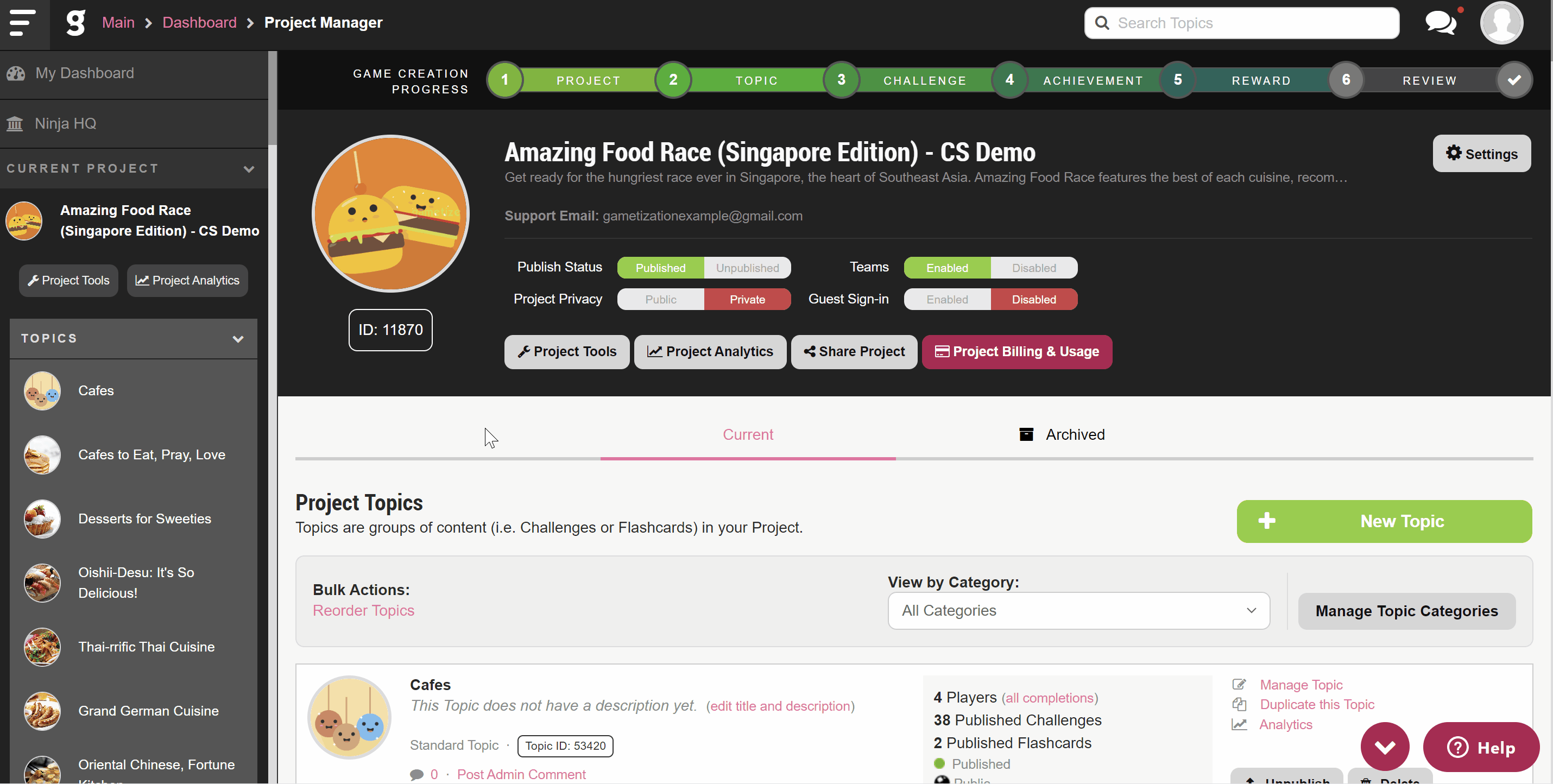
Task: Click step 4 Achievement progress circle
Action: 1009,80
